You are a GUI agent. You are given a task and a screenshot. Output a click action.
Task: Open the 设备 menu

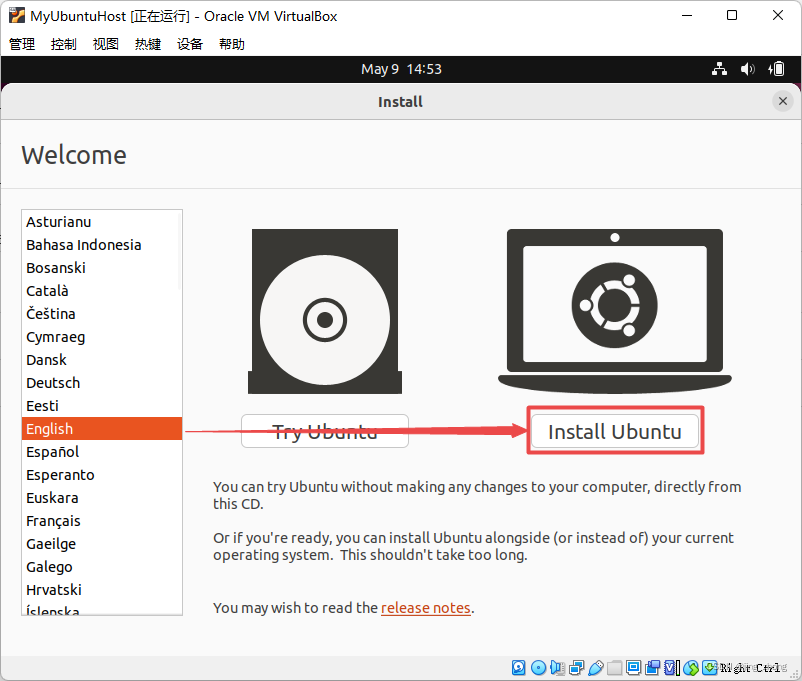tap(190, 44)
